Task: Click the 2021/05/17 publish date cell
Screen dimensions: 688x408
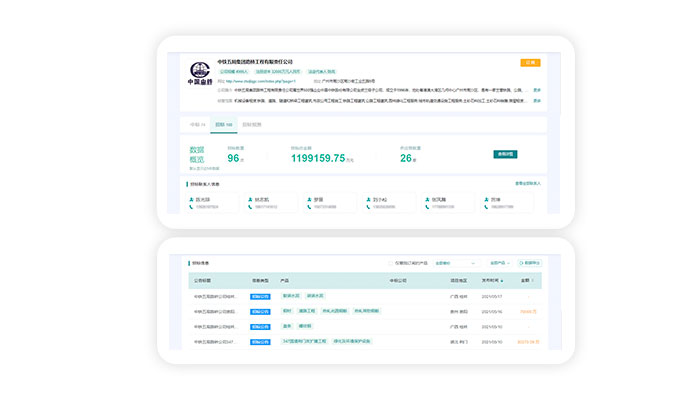Action: point(492,297)
